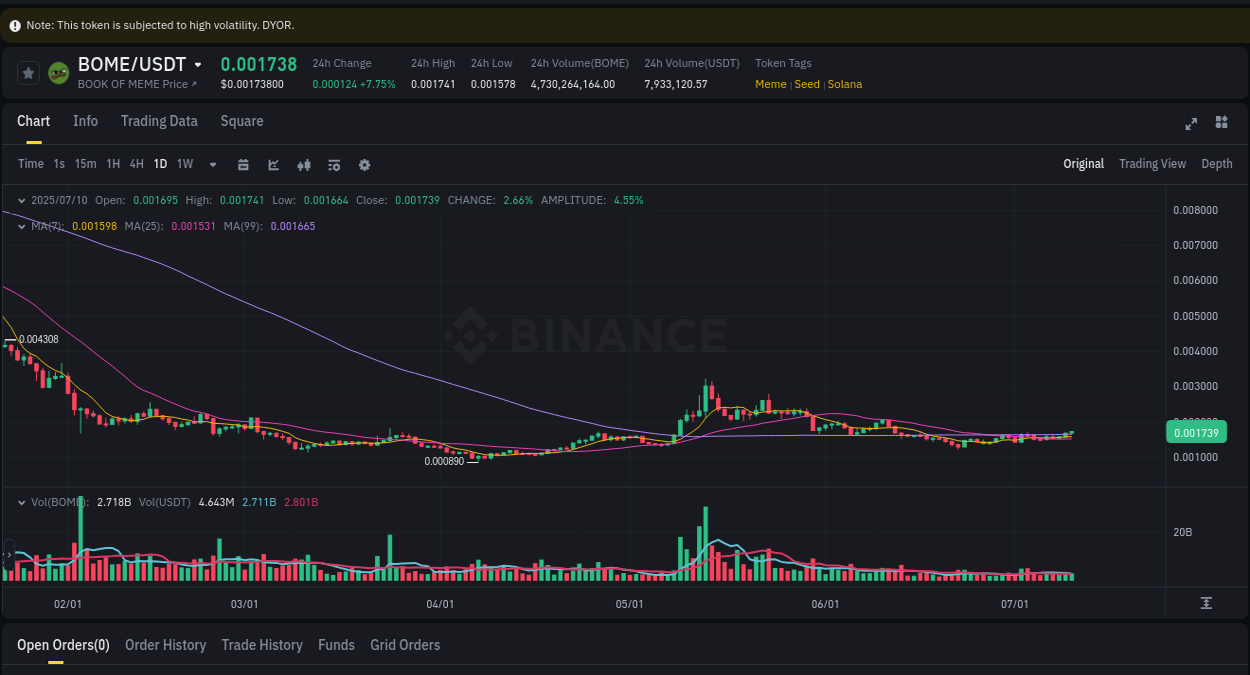Open the chart display settings list icon
This screenshot has height=675, width=1250.
click(334, 164)
